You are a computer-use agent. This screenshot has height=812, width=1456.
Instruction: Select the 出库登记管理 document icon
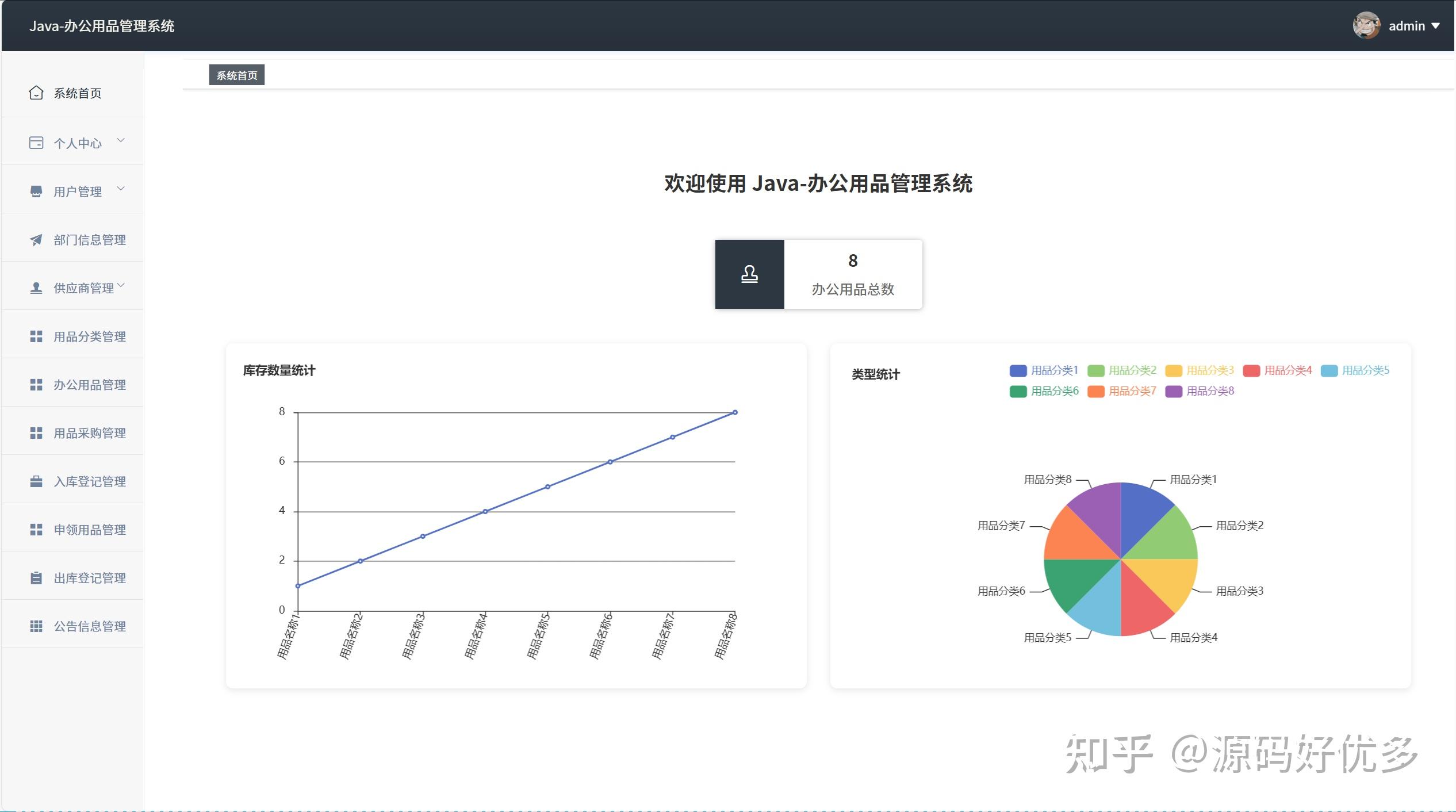[x=36, y=577]
